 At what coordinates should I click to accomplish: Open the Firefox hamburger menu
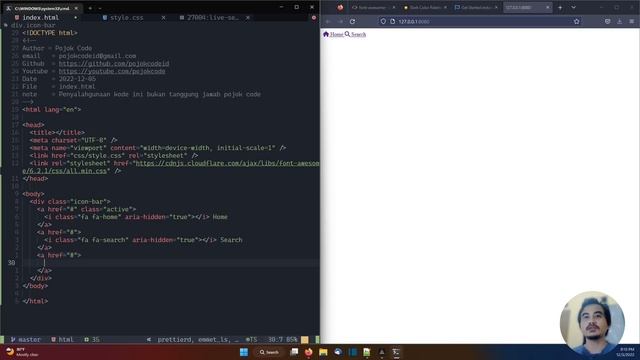[x=631, y=21]
